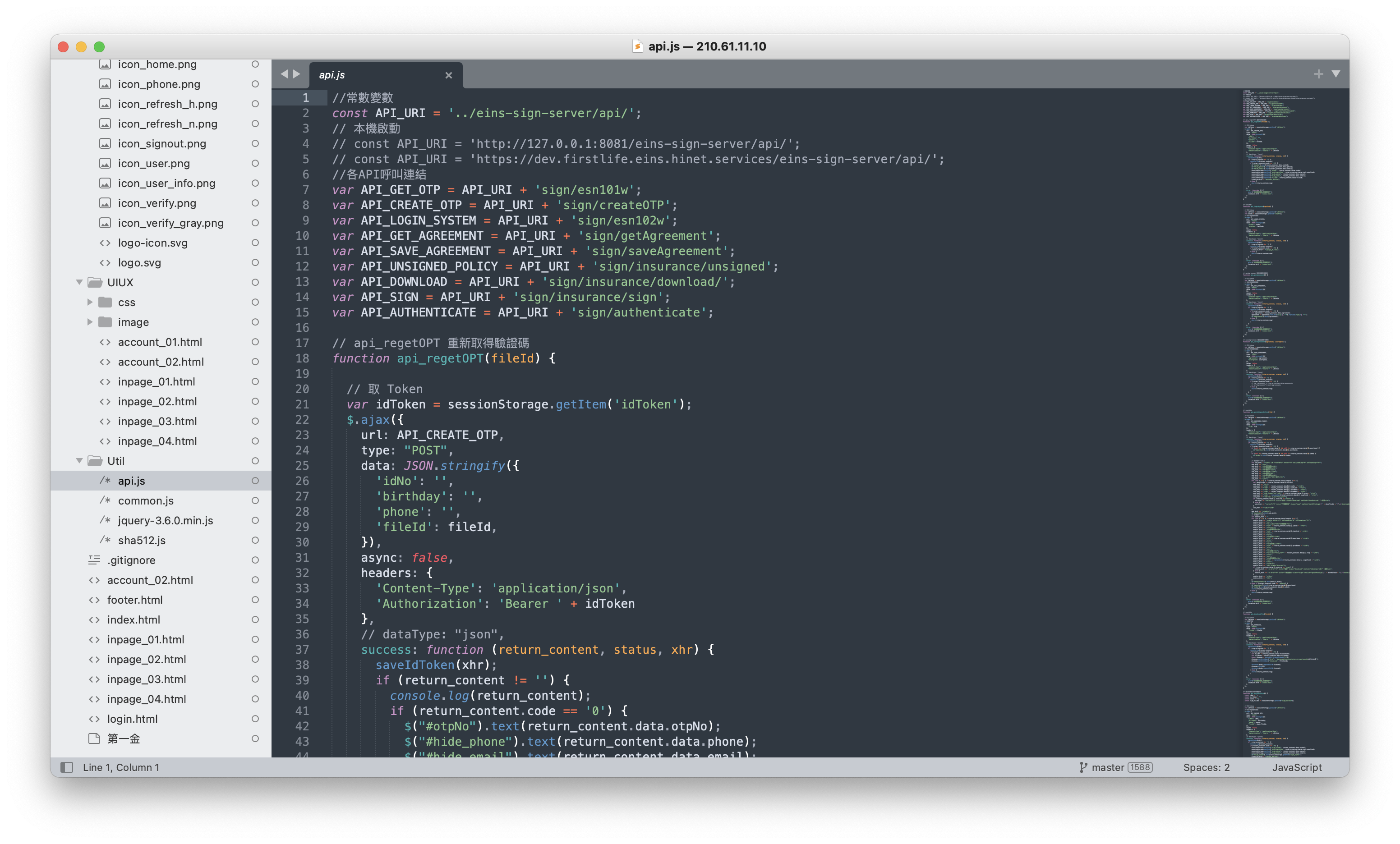Viewport: 1400px width, 844px height.
Task: Open inpage_04.html at root level
Action: tap(147, 699)
